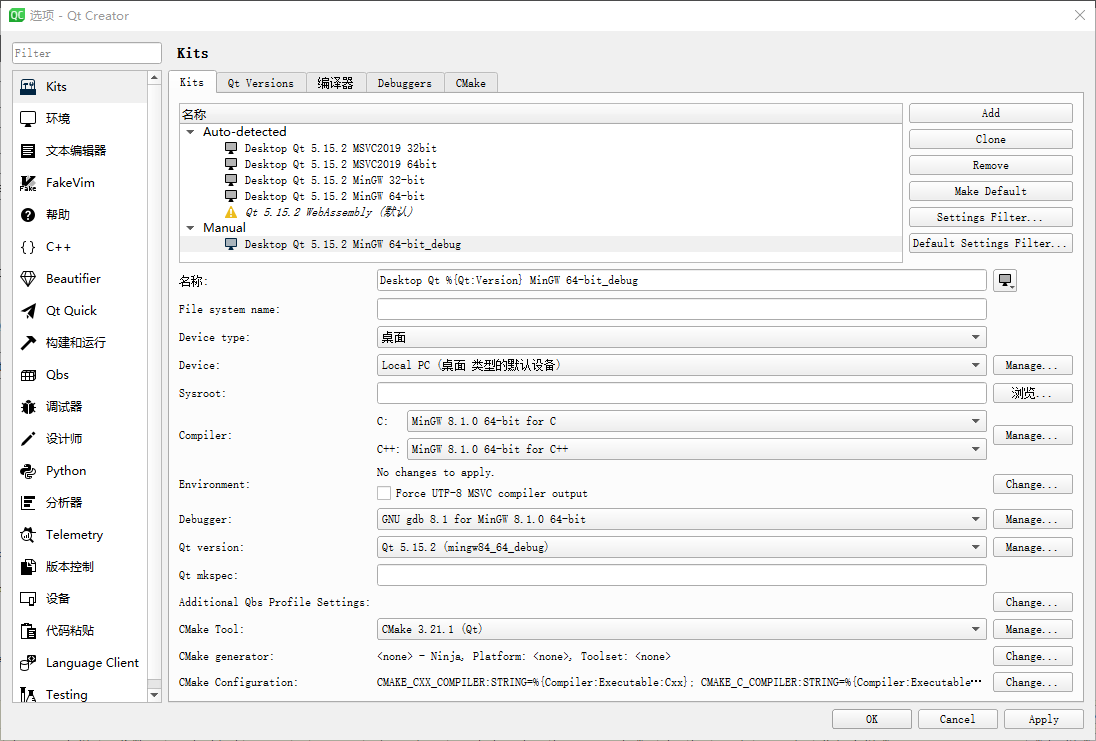Click the Qt mkspec input field
The image size is (1096, 741).
682,575
